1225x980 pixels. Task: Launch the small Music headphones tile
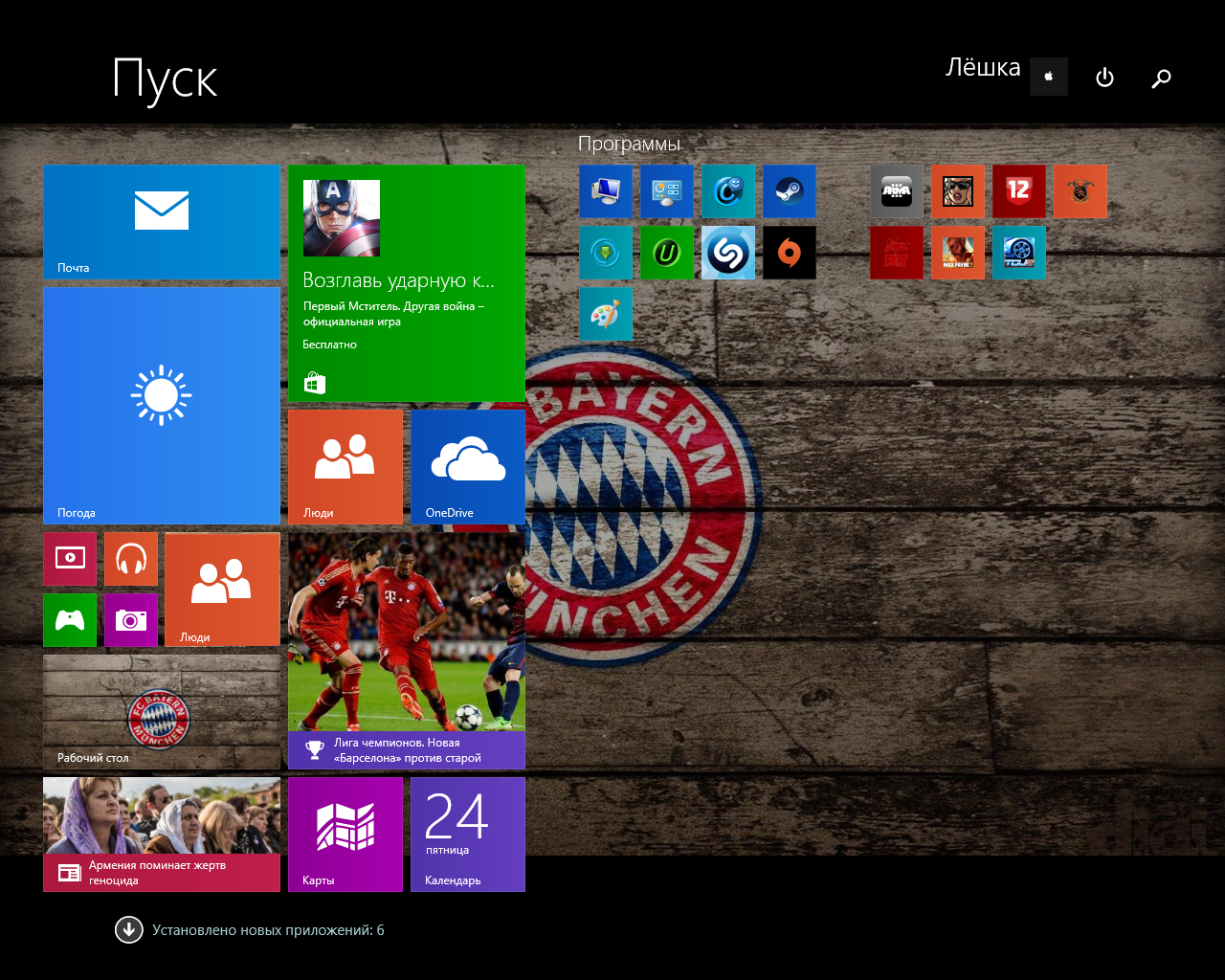tap(131, 559)
